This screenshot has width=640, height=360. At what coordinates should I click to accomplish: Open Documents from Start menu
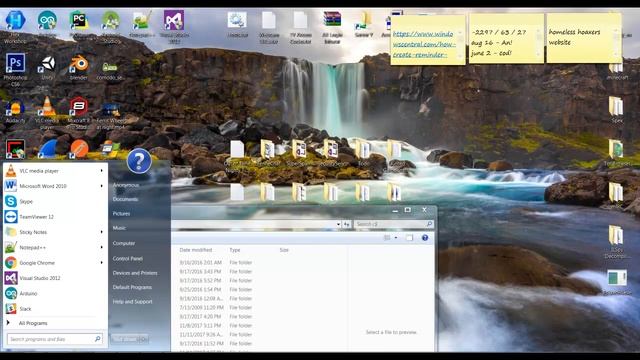[125, 199]
